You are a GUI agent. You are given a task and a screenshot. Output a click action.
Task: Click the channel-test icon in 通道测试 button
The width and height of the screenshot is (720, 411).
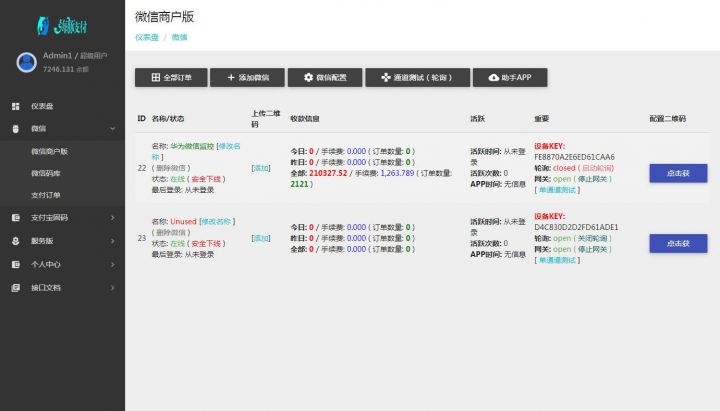coord(386,77)
